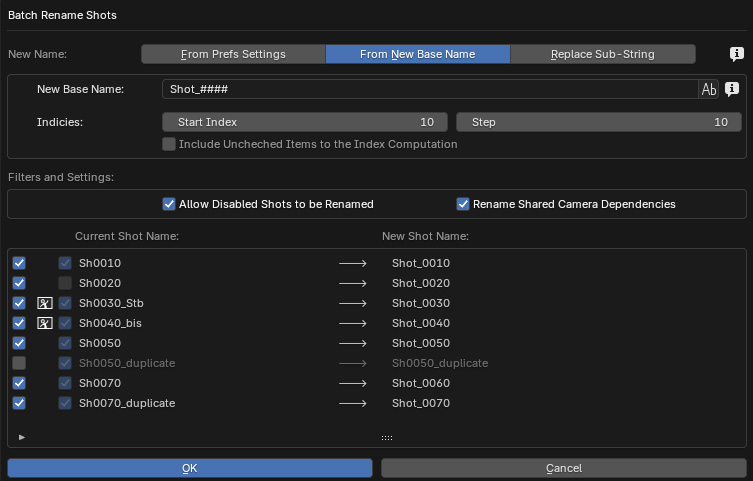Check the rename box for Sh0050_duplicate
This screenshot has height=481, width=753.
[19, 363]
